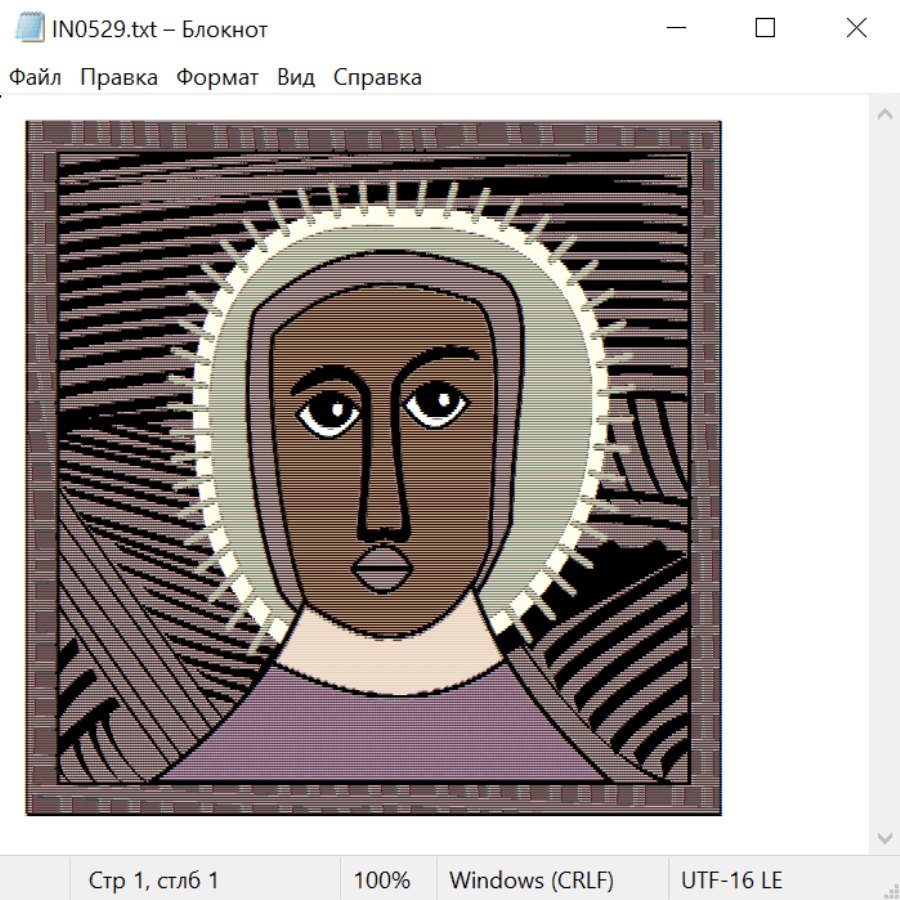900x900 pixels.
Task: Open the Вид menu
Action: (x=296, y=77)
